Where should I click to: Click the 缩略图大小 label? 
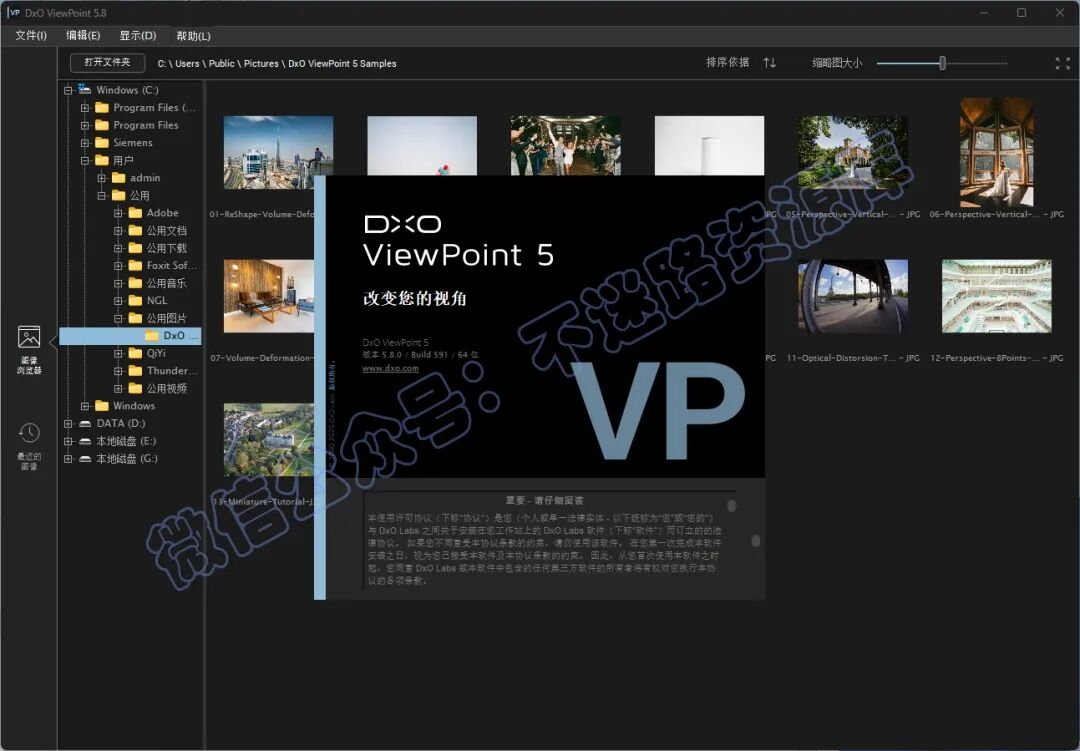[x=836, y=63]
